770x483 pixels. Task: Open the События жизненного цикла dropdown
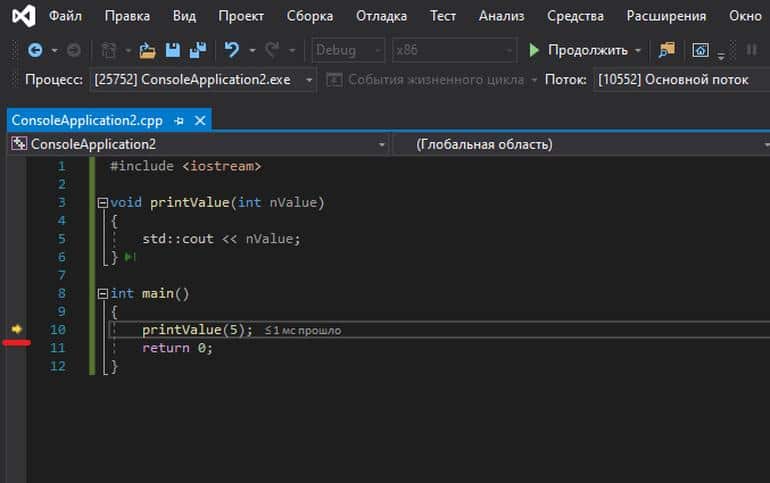(533, 80)
